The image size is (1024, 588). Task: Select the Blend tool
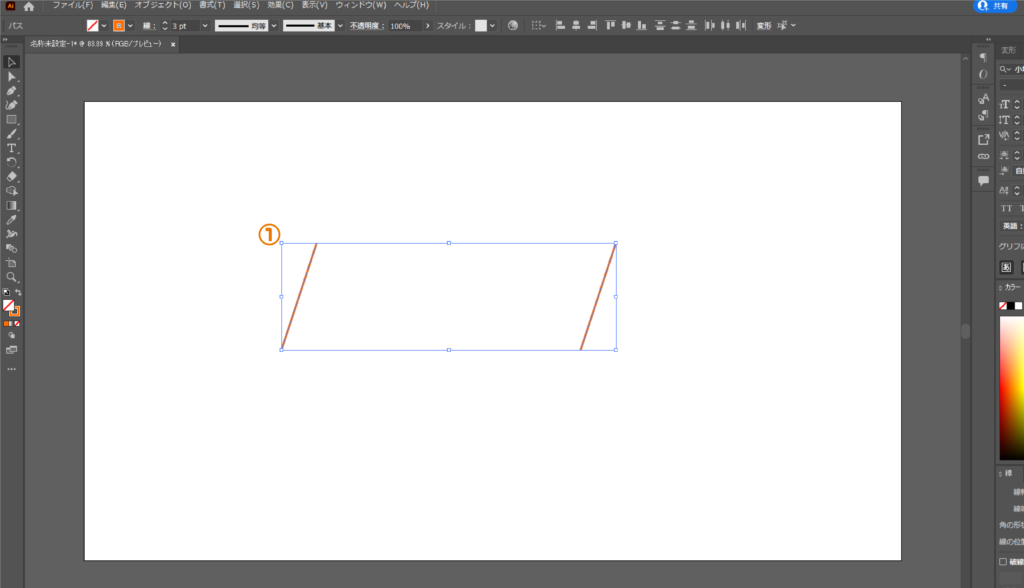[x=11, y=248]
